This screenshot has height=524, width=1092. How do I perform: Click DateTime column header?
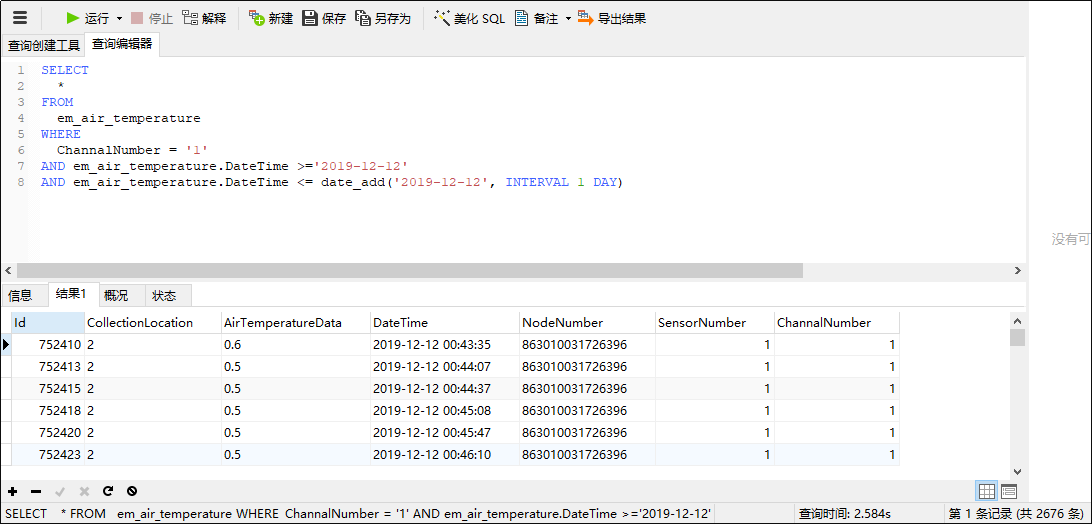(x=444, y=323)
